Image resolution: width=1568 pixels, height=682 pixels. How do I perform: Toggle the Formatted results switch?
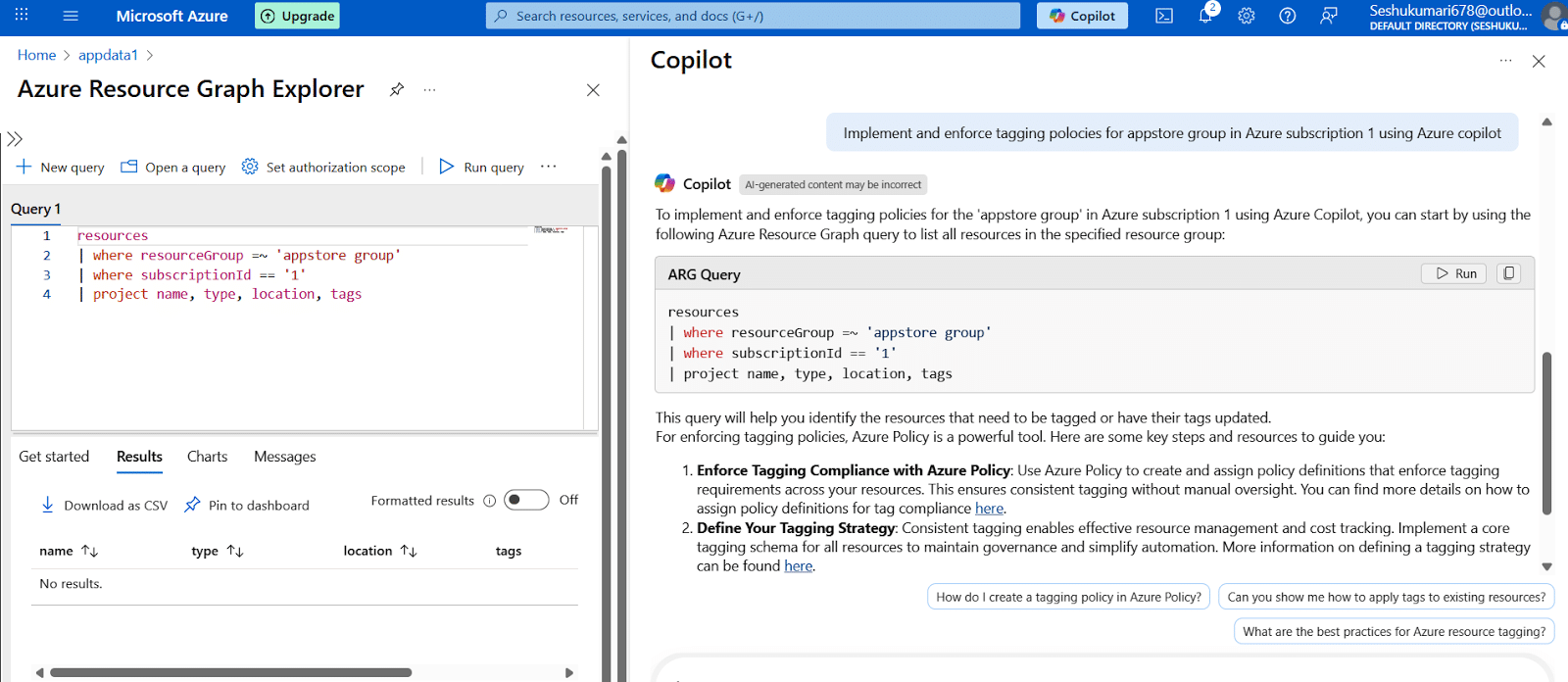[526, 500]
